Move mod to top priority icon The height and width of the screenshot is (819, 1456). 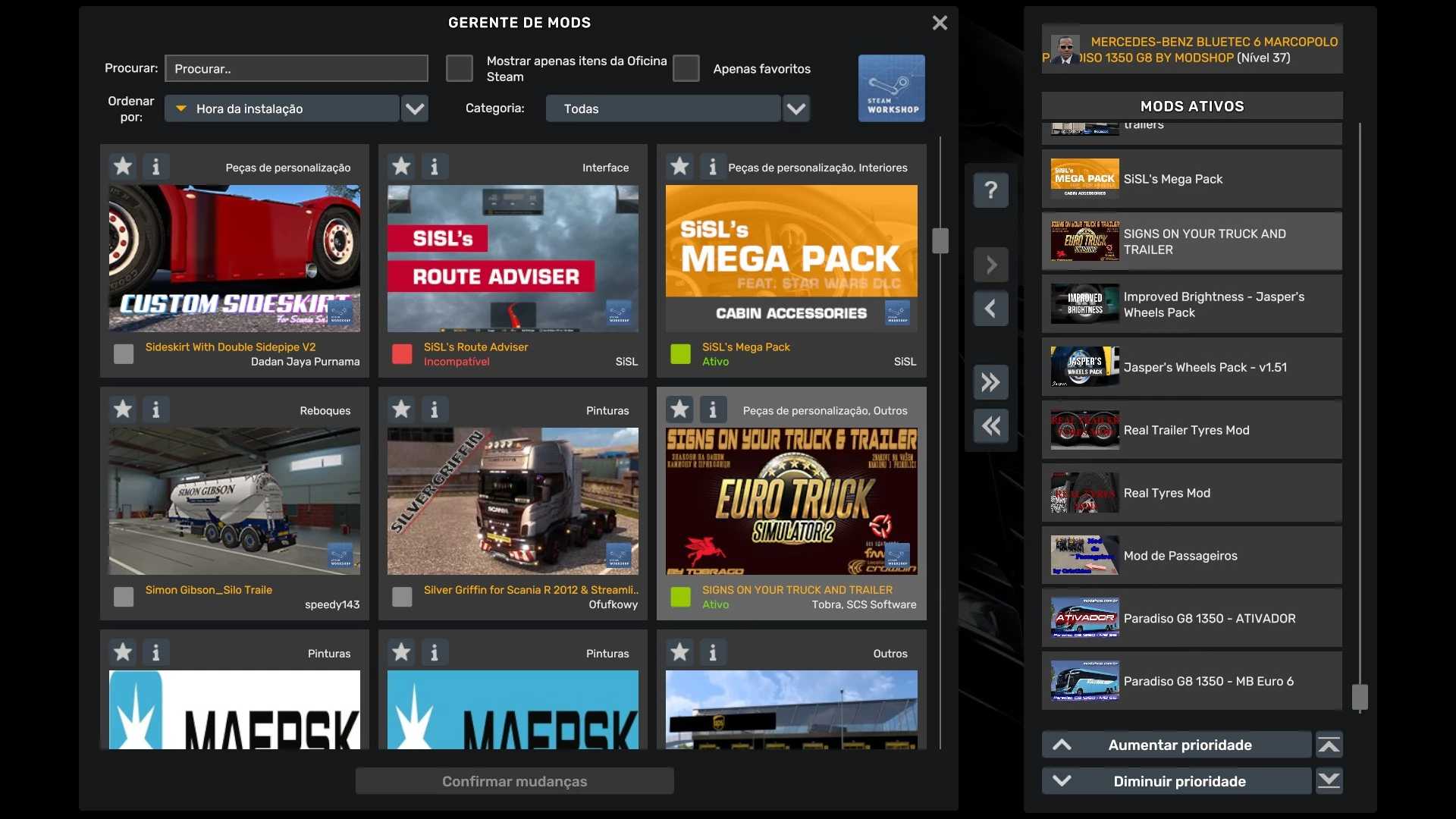[x=1329, y=745]
